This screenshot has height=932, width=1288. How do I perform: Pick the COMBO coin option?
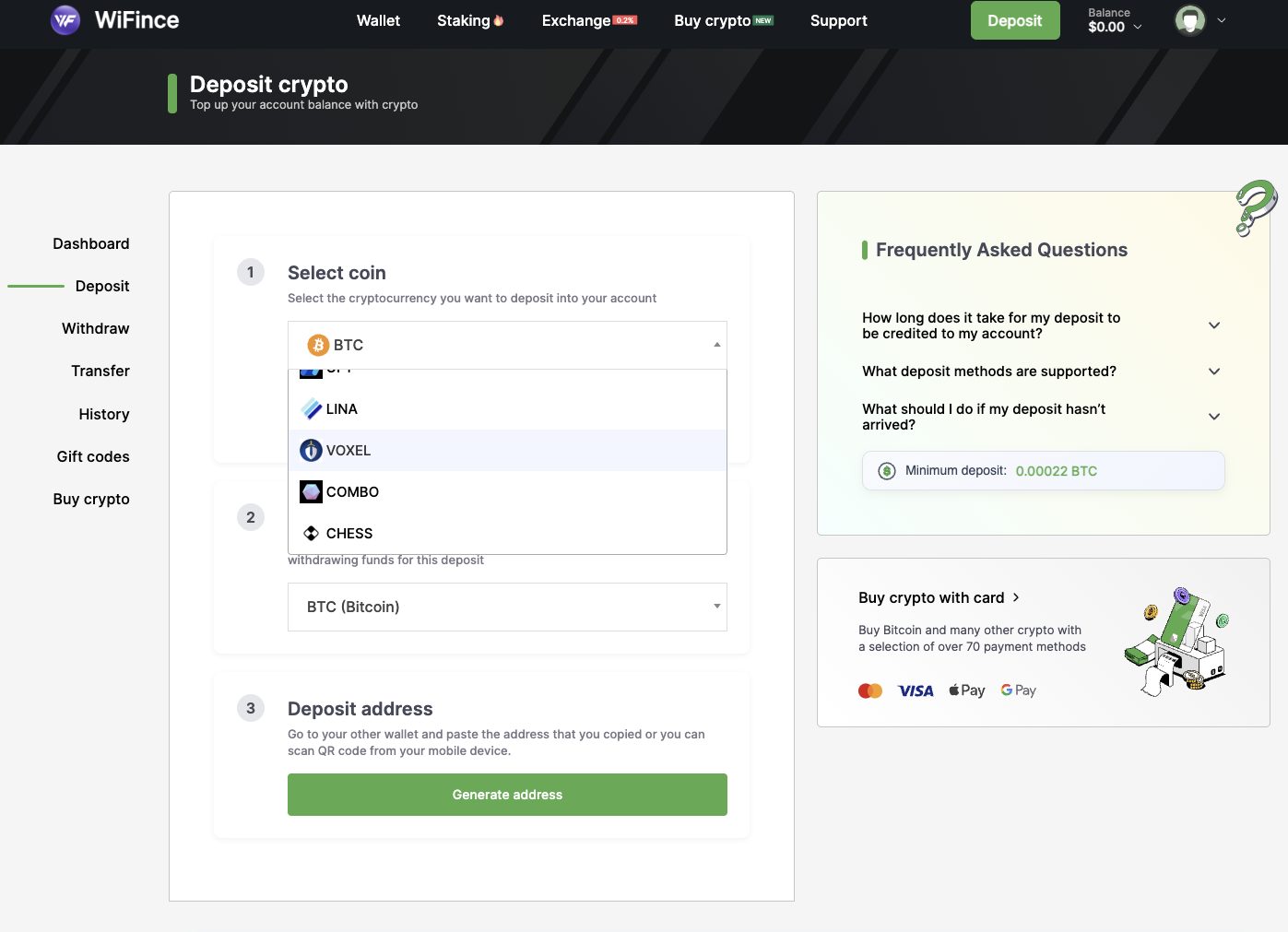[x=352, y=492]
